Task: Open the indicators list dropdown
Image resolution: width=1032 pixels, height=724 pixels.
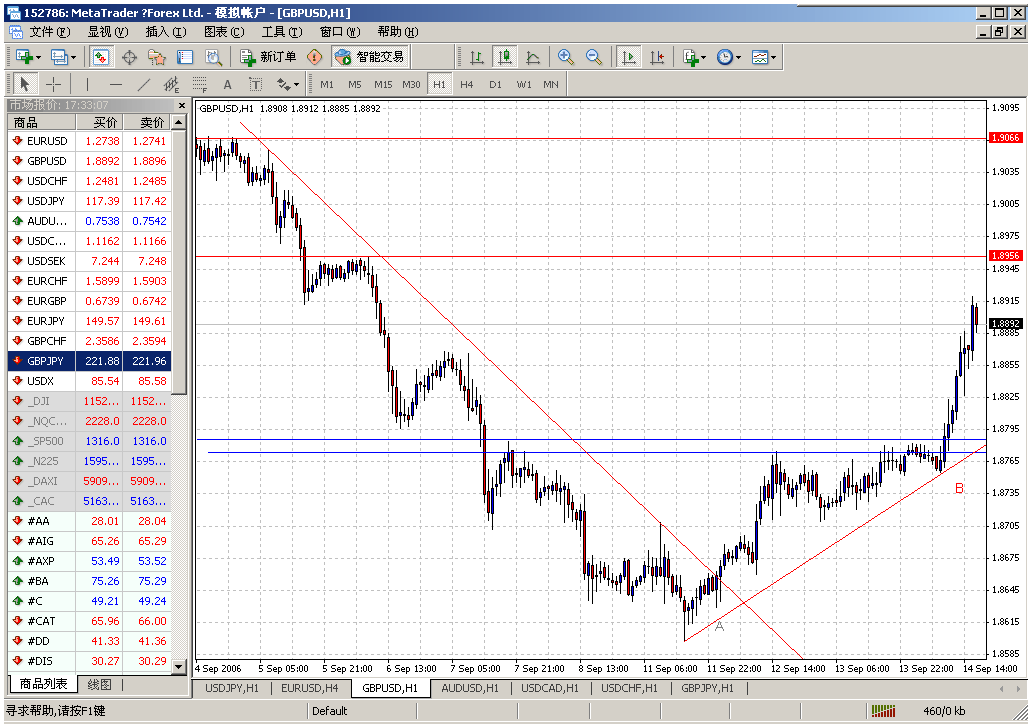Action: click(694, 57)
